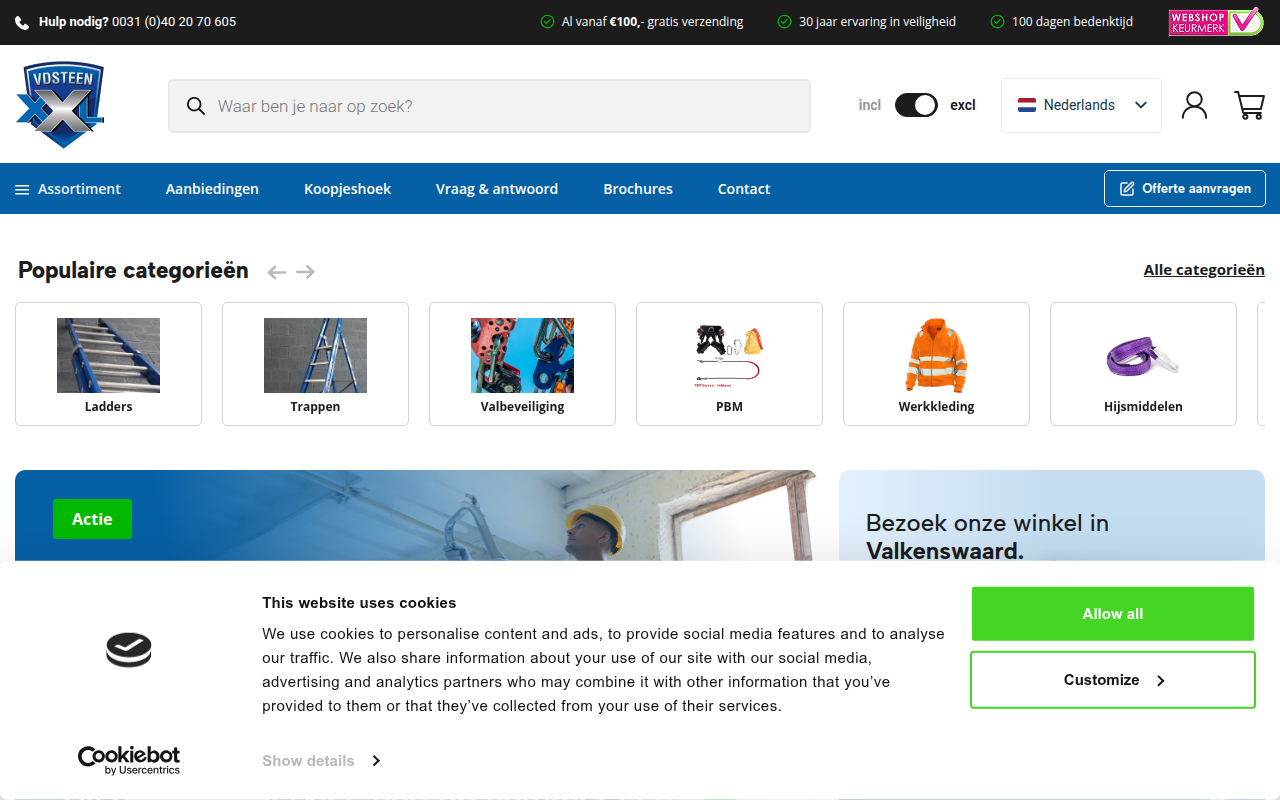Viewport: 1280px width, 800px height.
Task: Click the 30 jaar ervaring in veiligheid text
Action: pyautogui.click(x=877, y=22)
